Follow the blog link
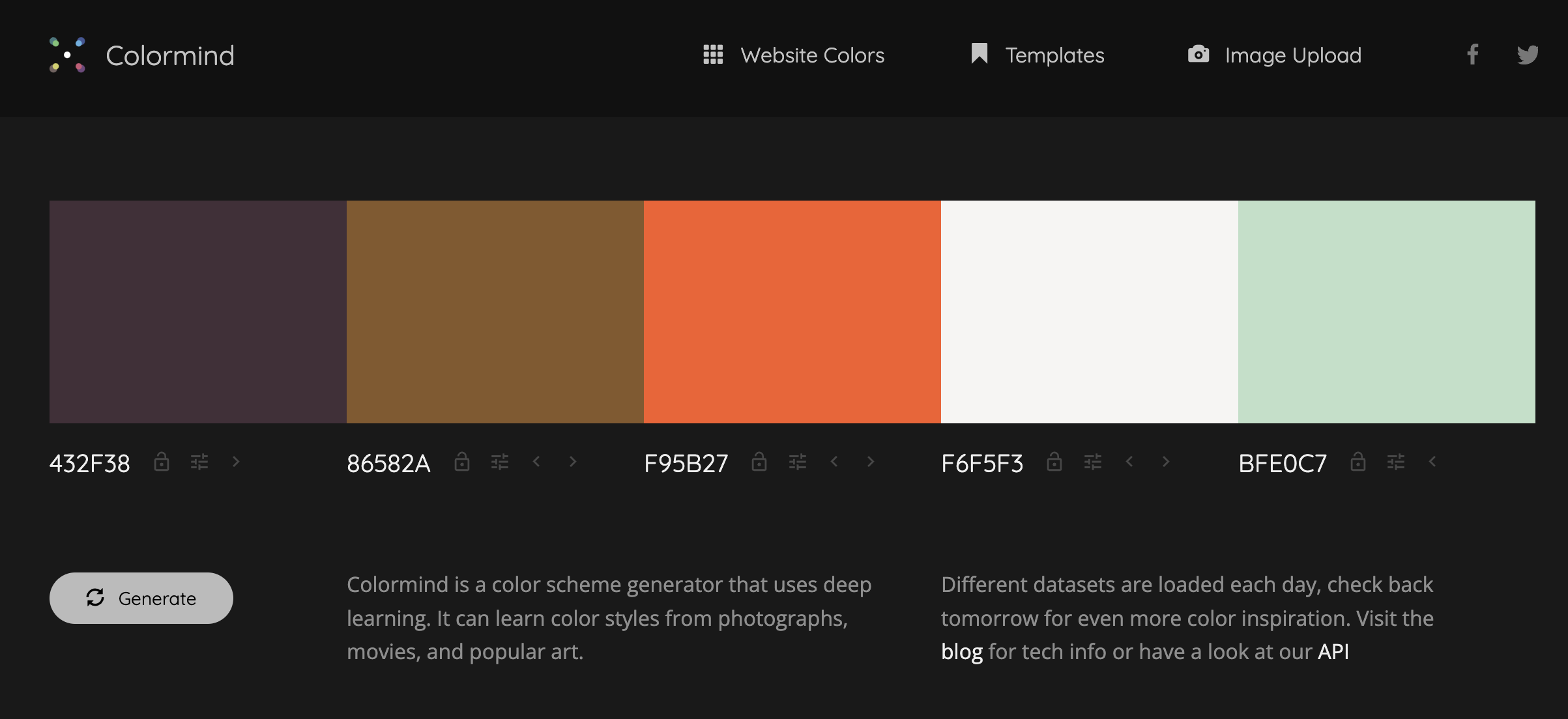The width and height of the screenshot is (1568, 719). point(961,651)
